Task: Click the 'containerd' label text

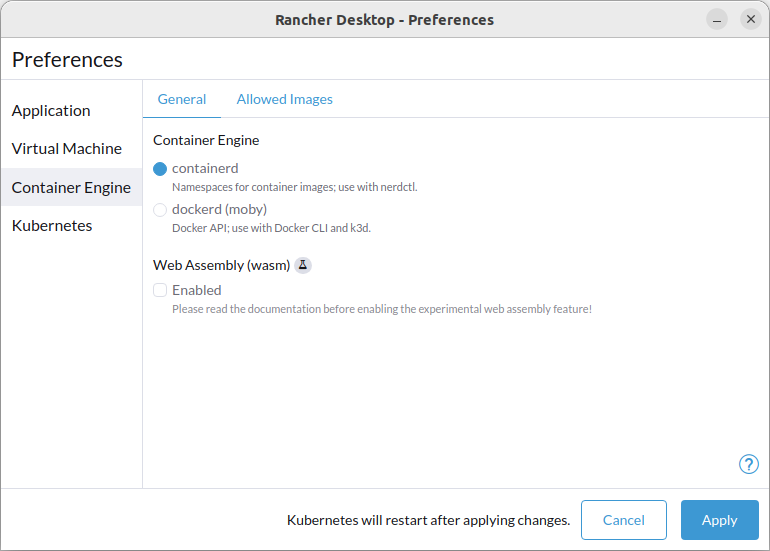Action: point(205,168)
